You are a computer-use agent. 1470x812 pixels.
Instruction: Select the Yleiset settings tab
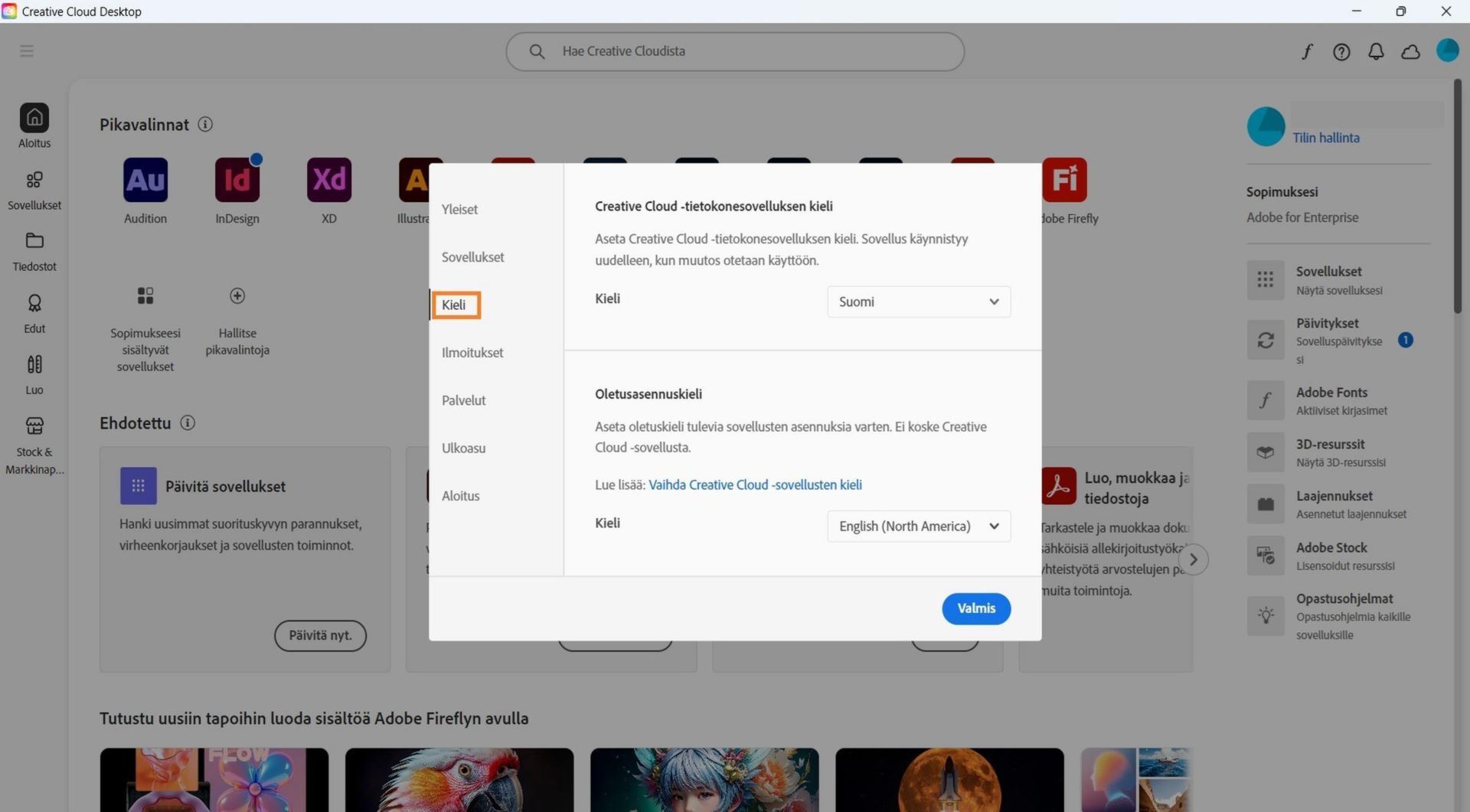point(459,210)
